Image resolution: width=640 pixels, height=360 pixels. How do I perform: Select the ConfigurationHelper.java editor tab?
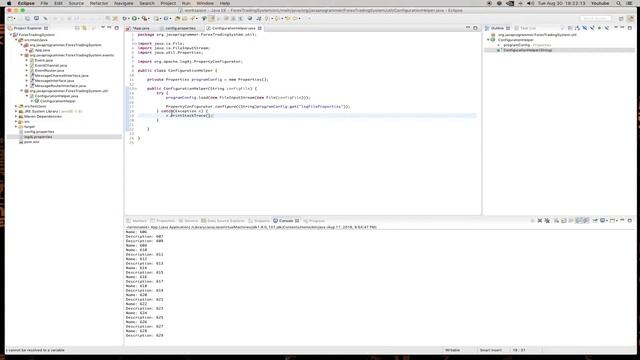click(233, 29)
